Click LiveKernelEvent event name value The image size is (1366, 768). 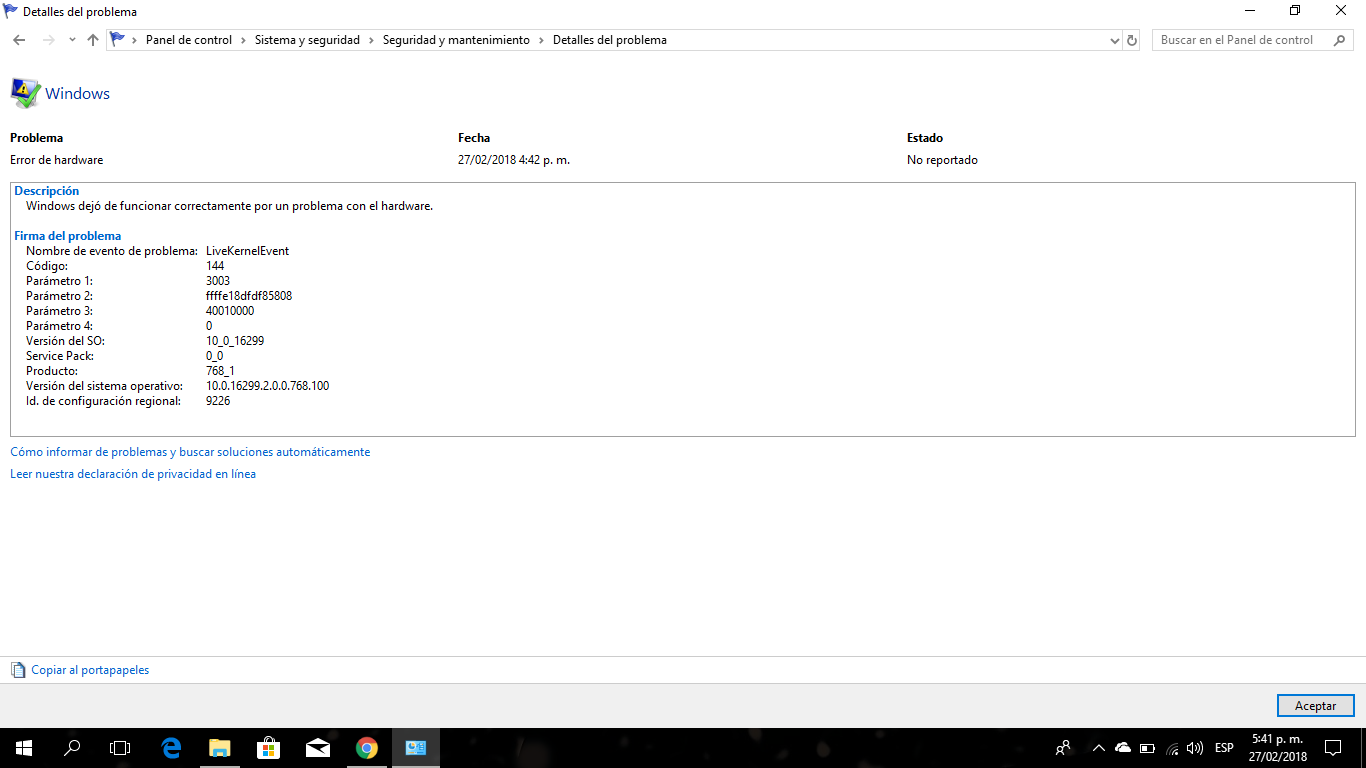coord(247,251)
